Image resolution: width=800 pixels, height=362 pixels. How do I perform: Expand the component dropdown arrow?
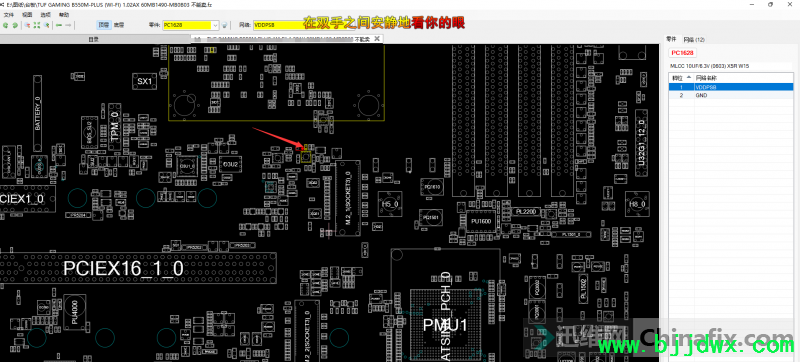(215, 25)
